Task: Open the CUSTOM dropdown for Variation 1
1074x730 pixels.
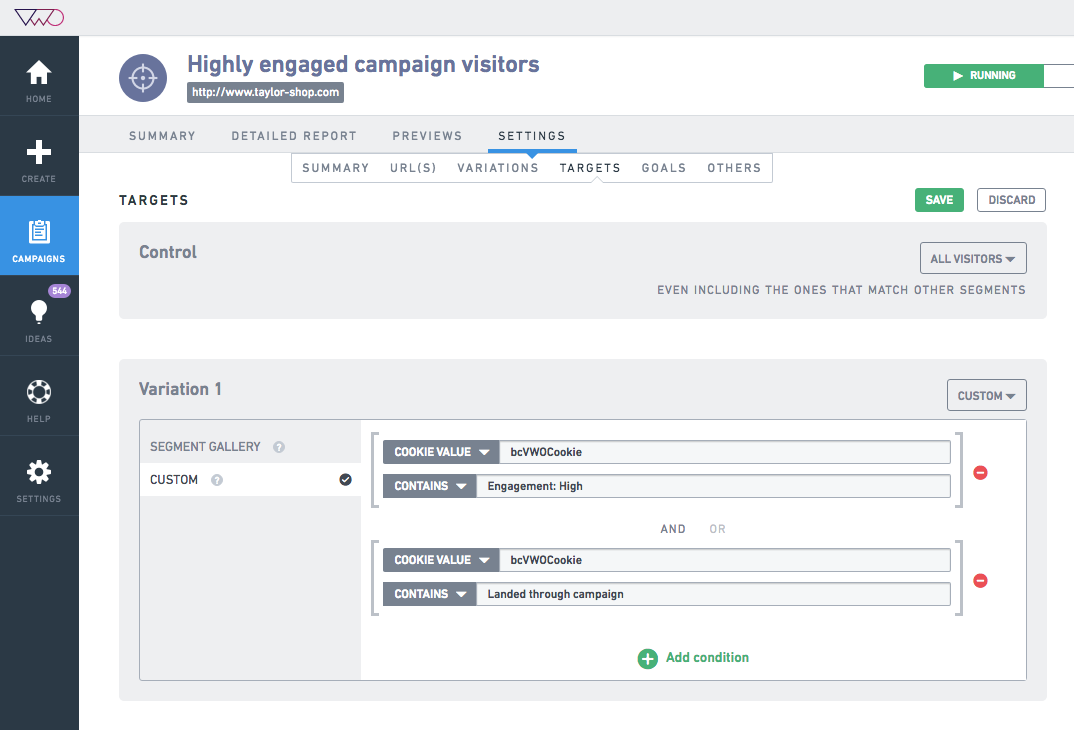Action: coord(986,395)
